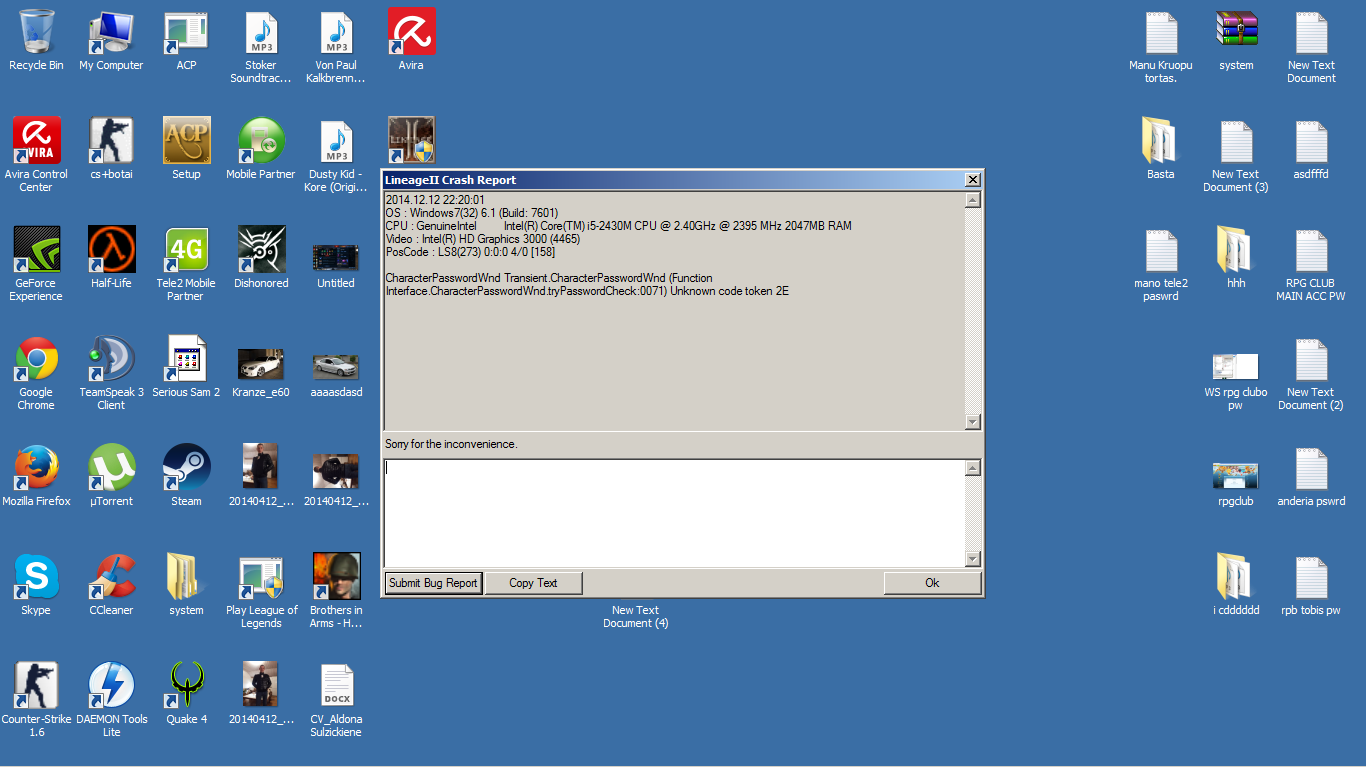Select the µTorrent desktop icon
This screenshot has width=1366, height=768.
pos(111,477)
